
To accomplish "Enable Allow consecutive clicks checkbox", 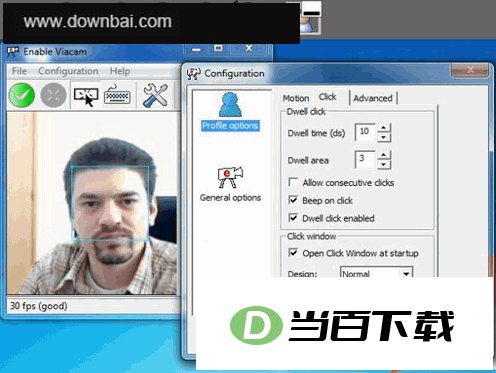I will tap(293, 182).
